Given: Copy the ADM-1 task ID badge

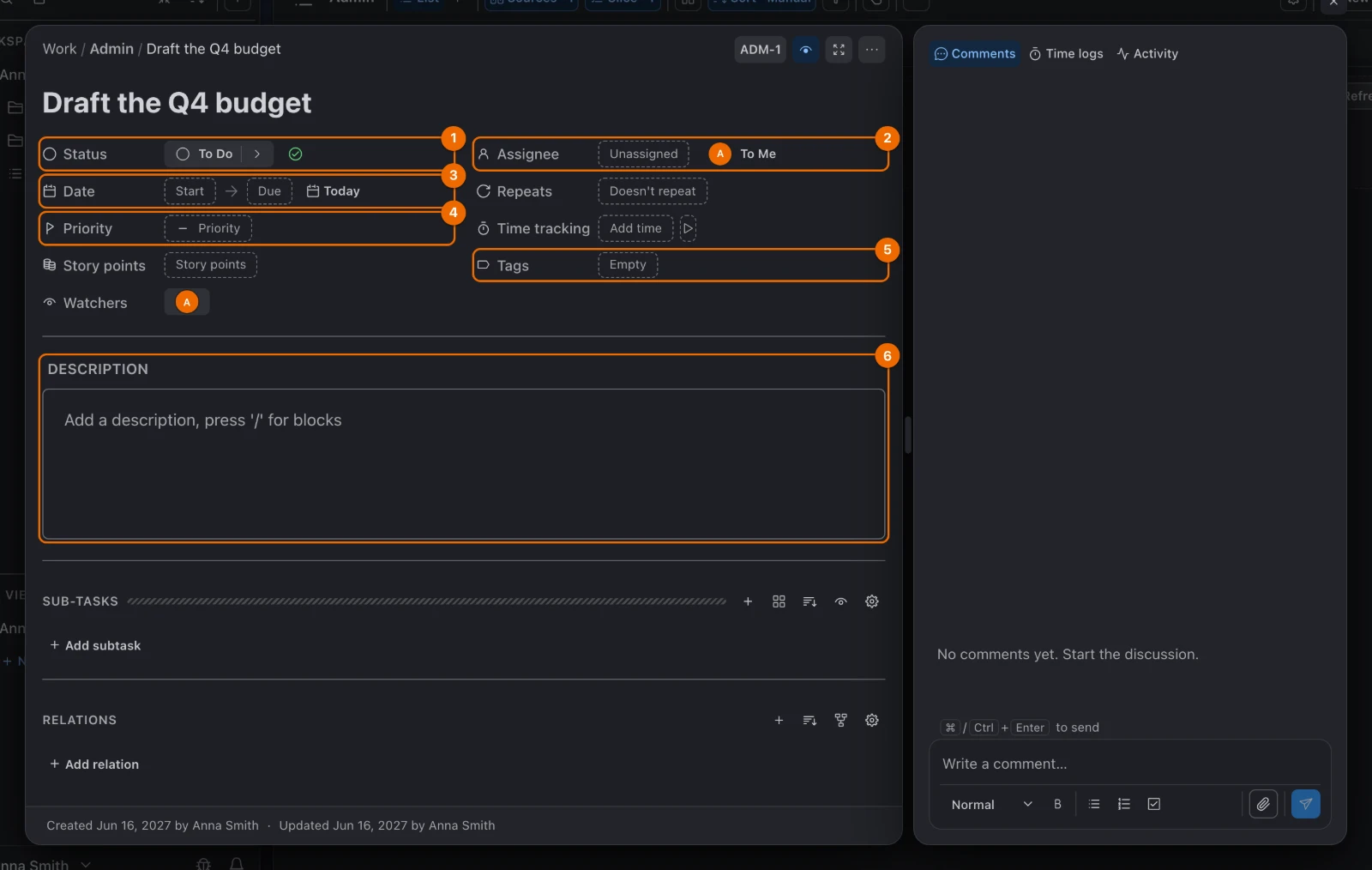Looking at the screenshot, I should tap(761, 50).
